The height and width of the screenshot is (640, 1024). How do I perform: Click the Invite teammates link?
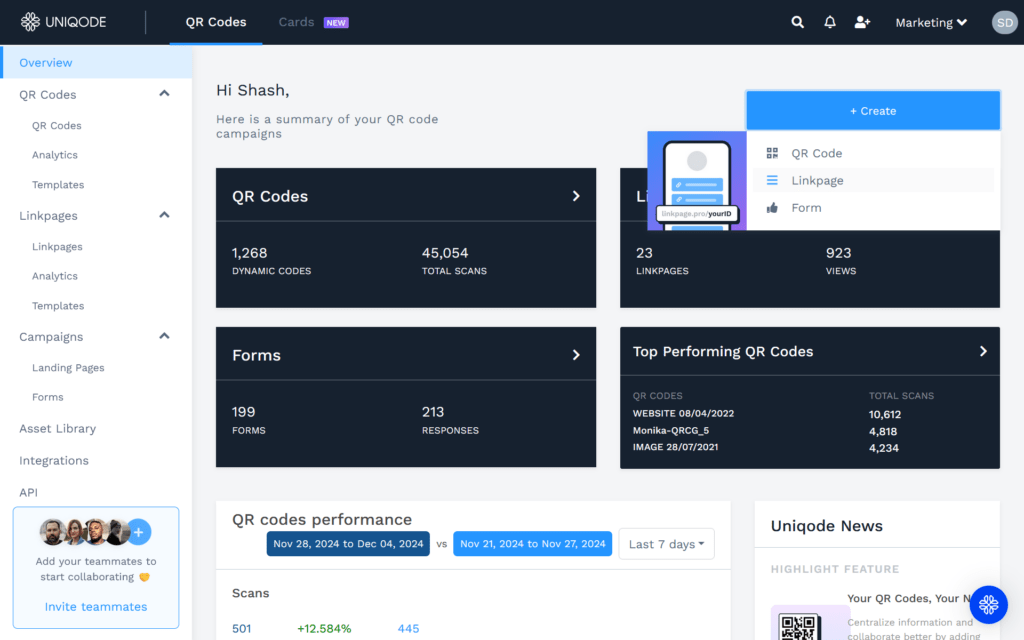95,606
